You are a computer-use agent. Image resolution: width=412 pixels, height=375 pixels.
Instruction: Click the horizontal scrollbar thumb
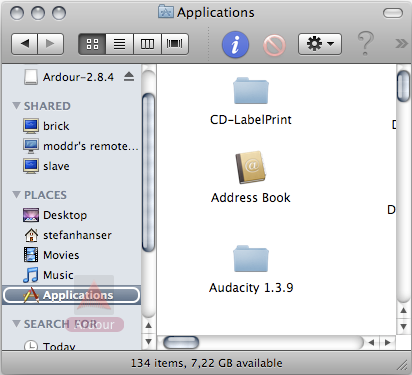coord(181,342)
